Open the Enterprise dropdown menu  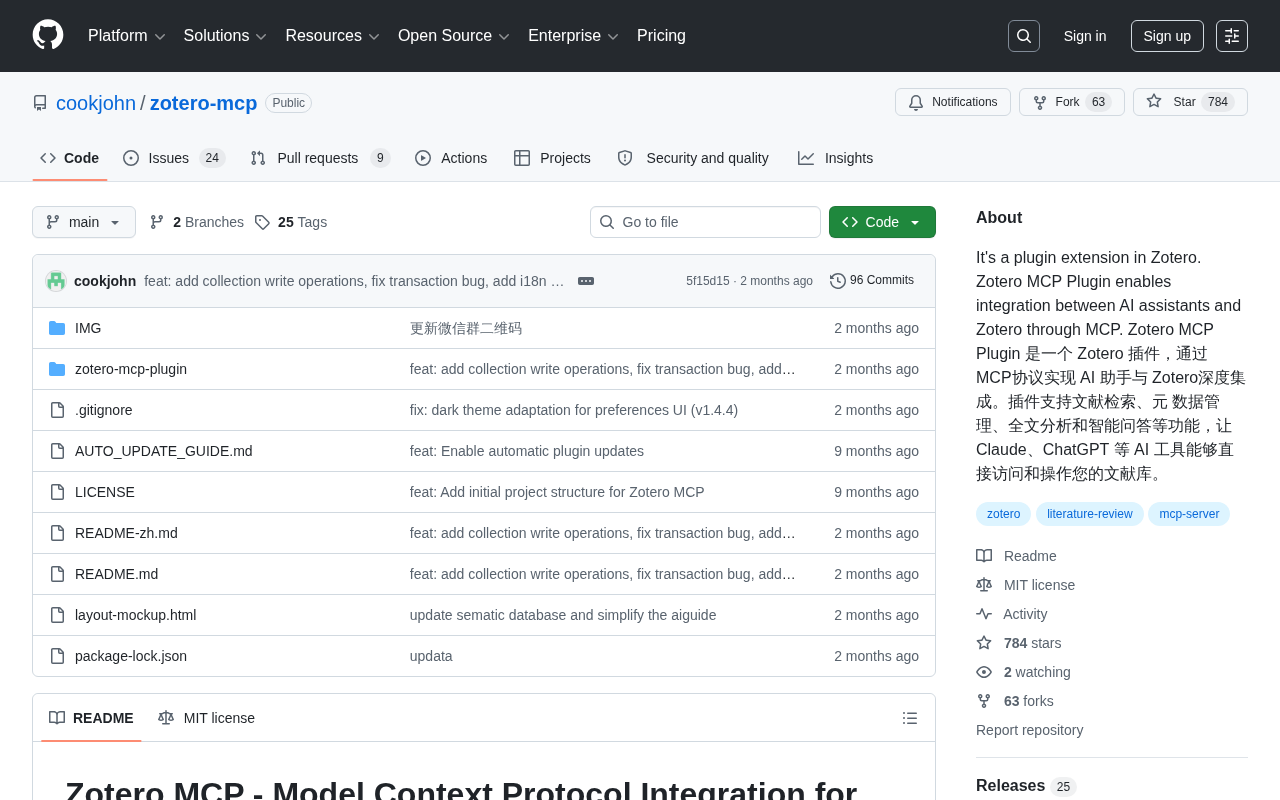pyautogui.click(x=574, y=36)
